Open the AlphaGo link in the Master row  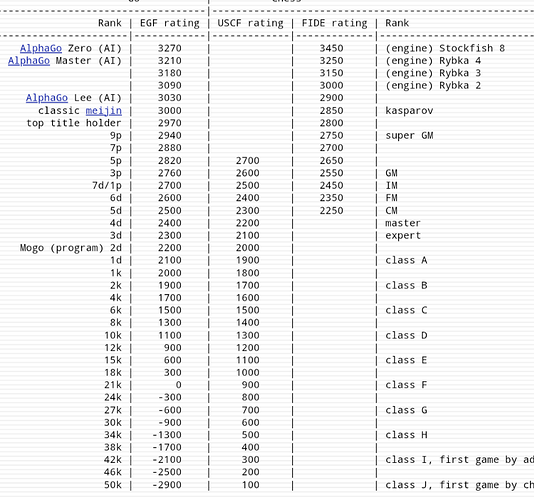[29, 61]
